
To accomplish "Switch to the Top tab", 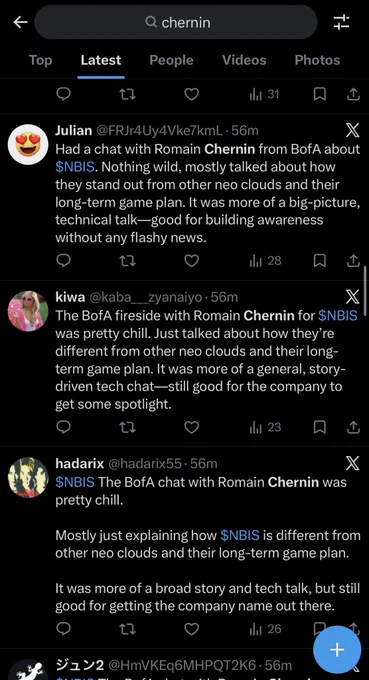I will [40, 60].
